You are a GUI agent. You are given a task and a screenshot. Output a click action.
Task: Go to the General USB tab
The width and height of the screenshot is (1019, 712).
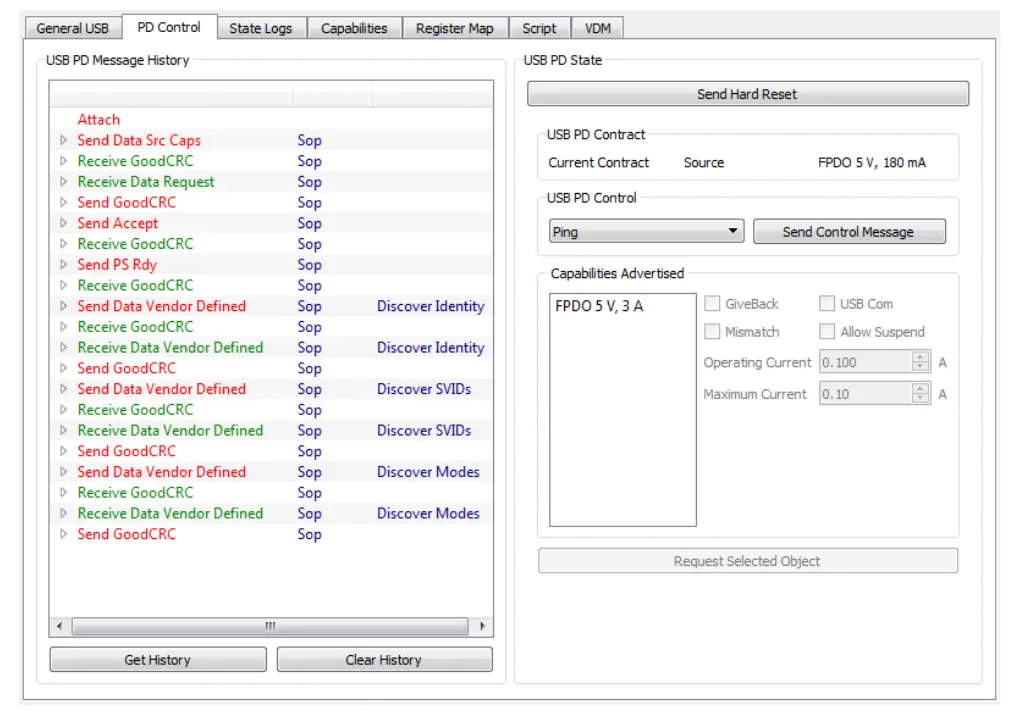pyautogui.click(x=71, y=28)
